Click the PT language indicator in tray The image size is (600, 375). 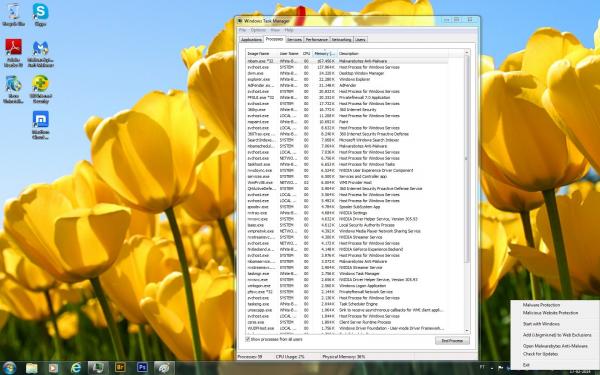(x=482, y=367)
